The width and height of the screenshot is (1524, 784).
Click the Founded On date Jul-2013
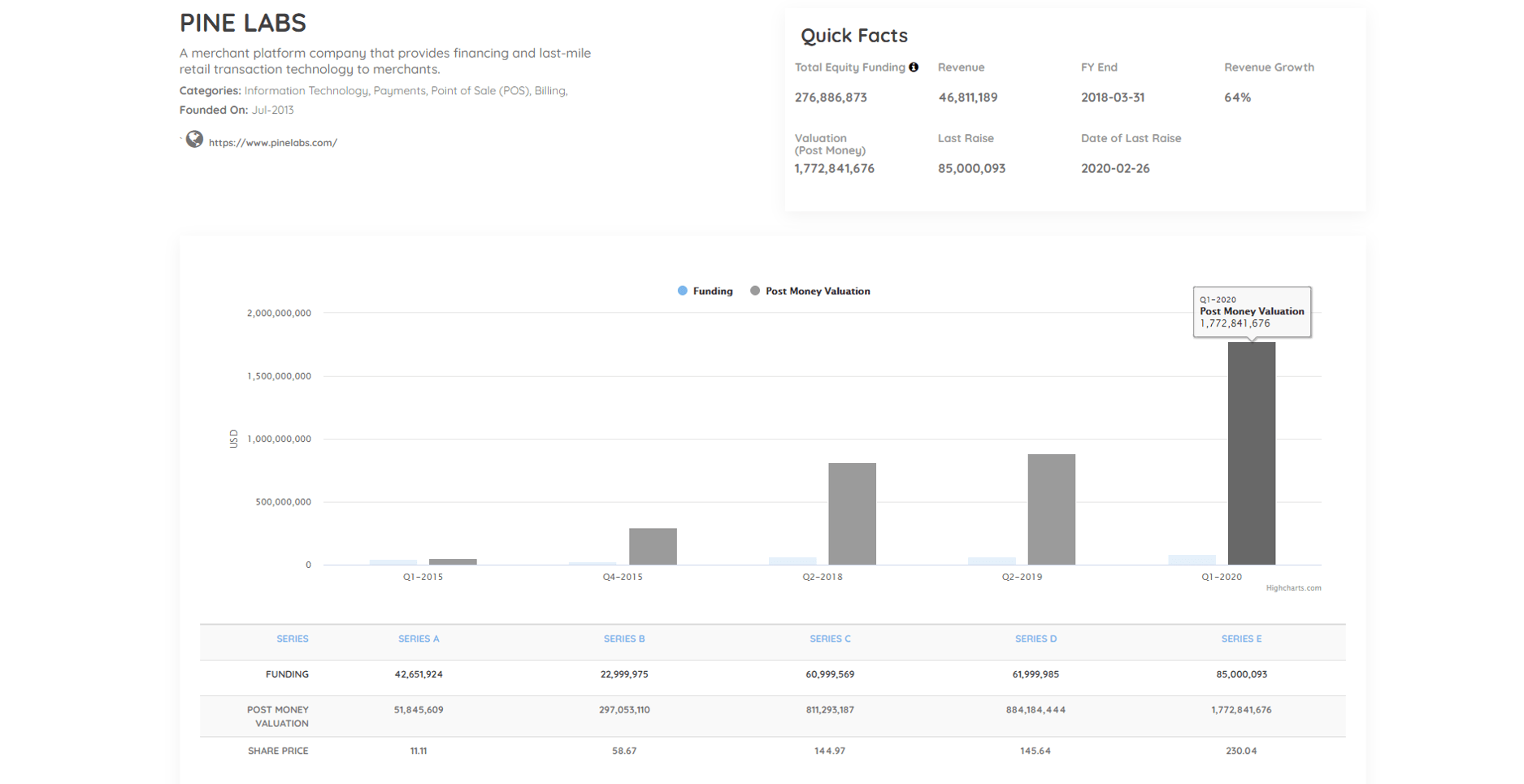coord(273,110)
